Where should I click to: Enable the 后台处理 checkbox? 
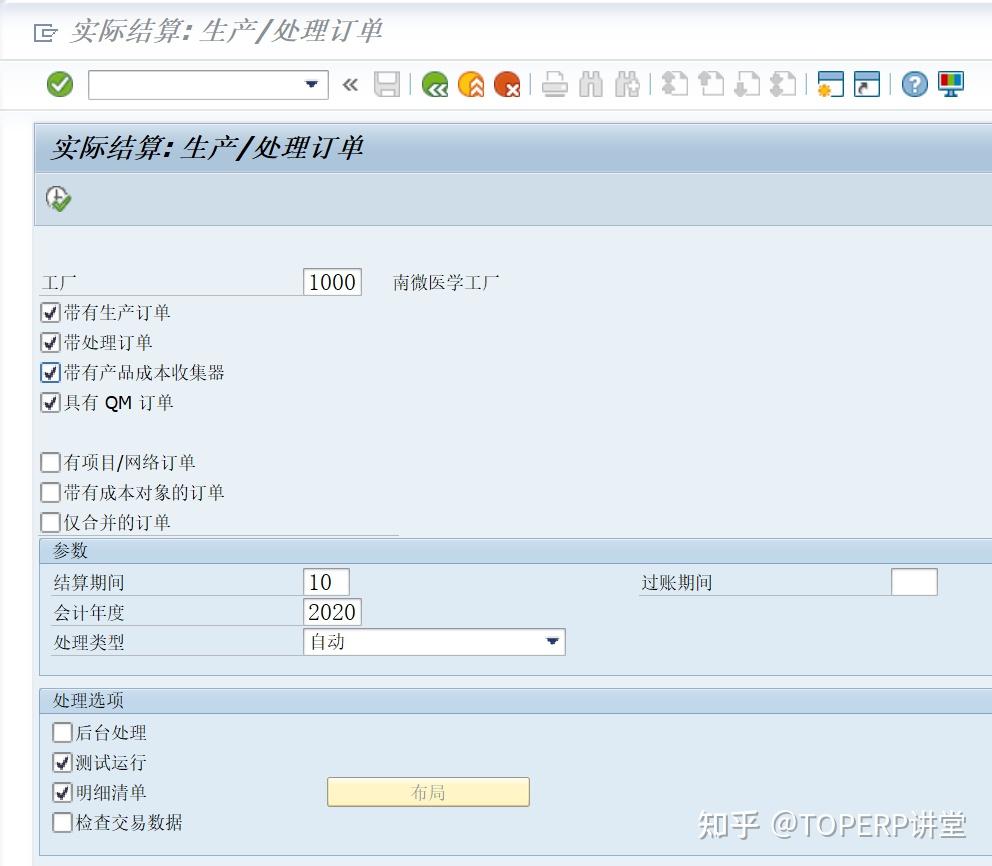[62, 732]
